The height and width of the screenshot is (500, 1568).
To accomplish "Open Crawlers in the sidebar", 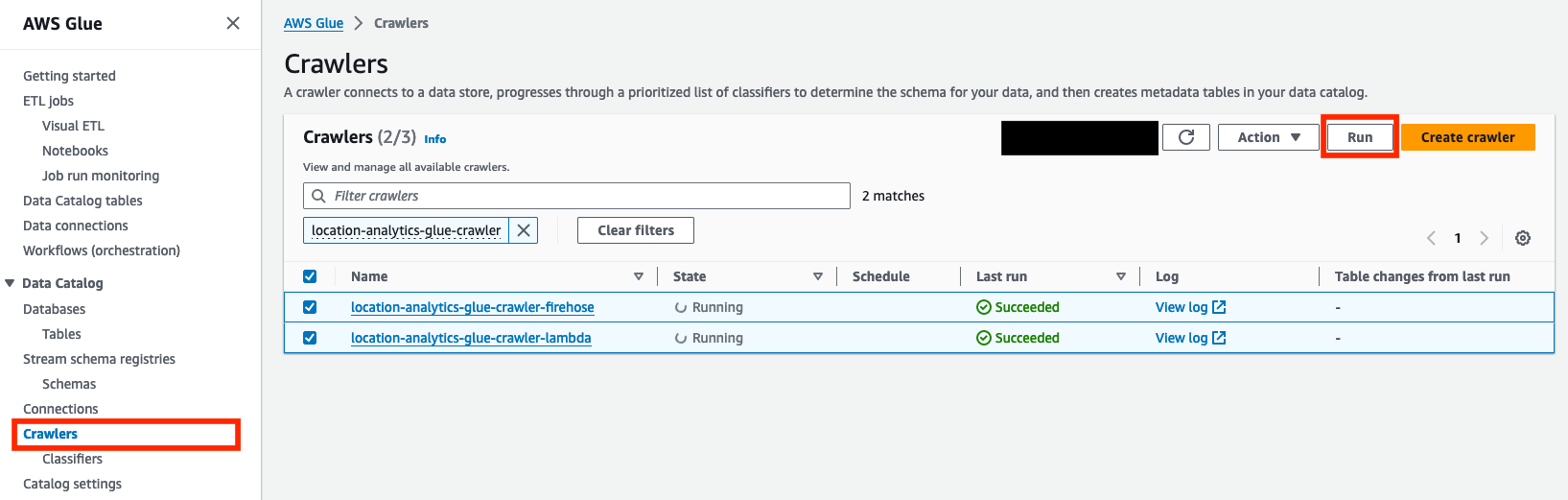I will (x=50, y=434).
